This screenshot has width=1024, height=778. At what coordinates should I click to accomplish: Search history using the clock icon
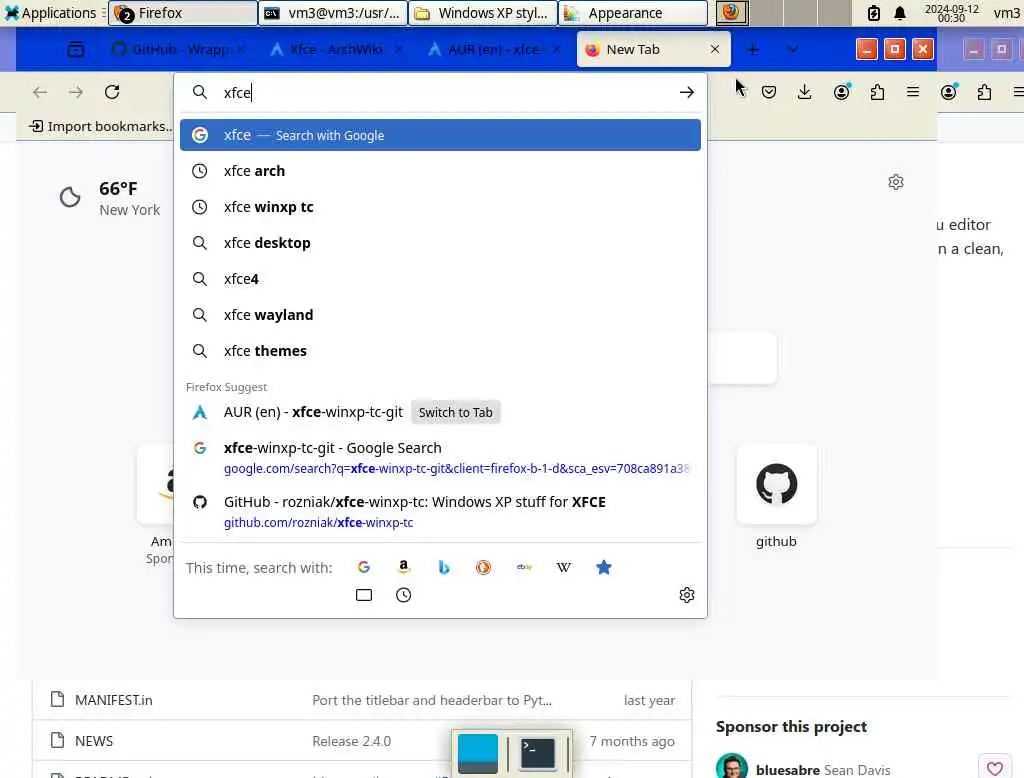coord(404,594)
